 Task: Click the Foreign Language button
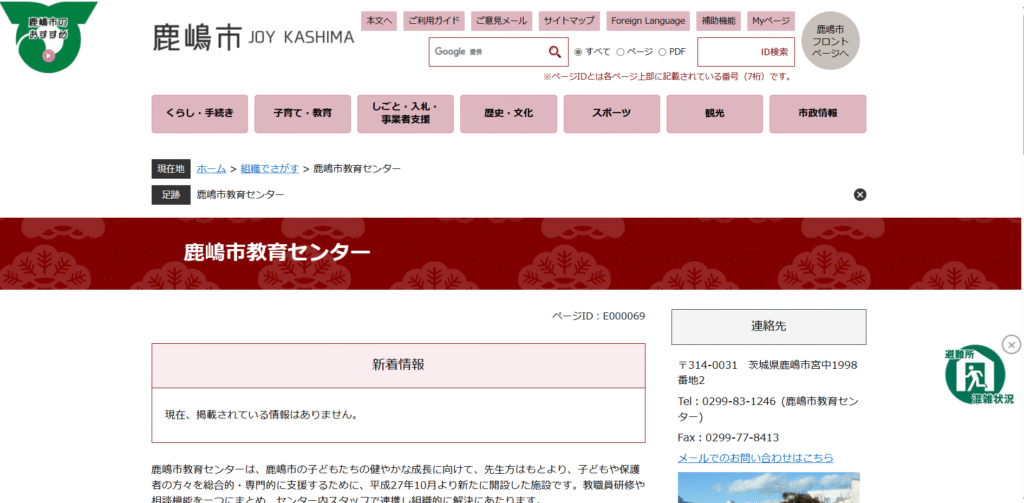[647, 21]
